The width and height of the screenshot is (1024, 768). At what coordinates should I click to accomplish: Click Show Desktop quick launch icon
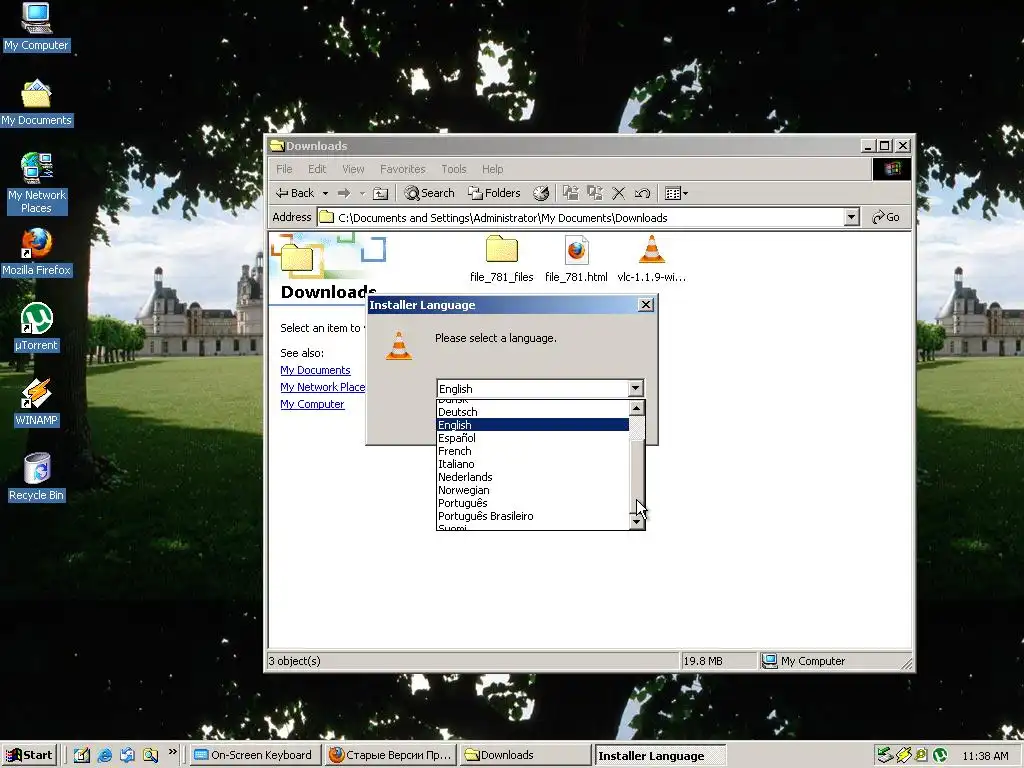pyautogui.click(x=82, y=755)
